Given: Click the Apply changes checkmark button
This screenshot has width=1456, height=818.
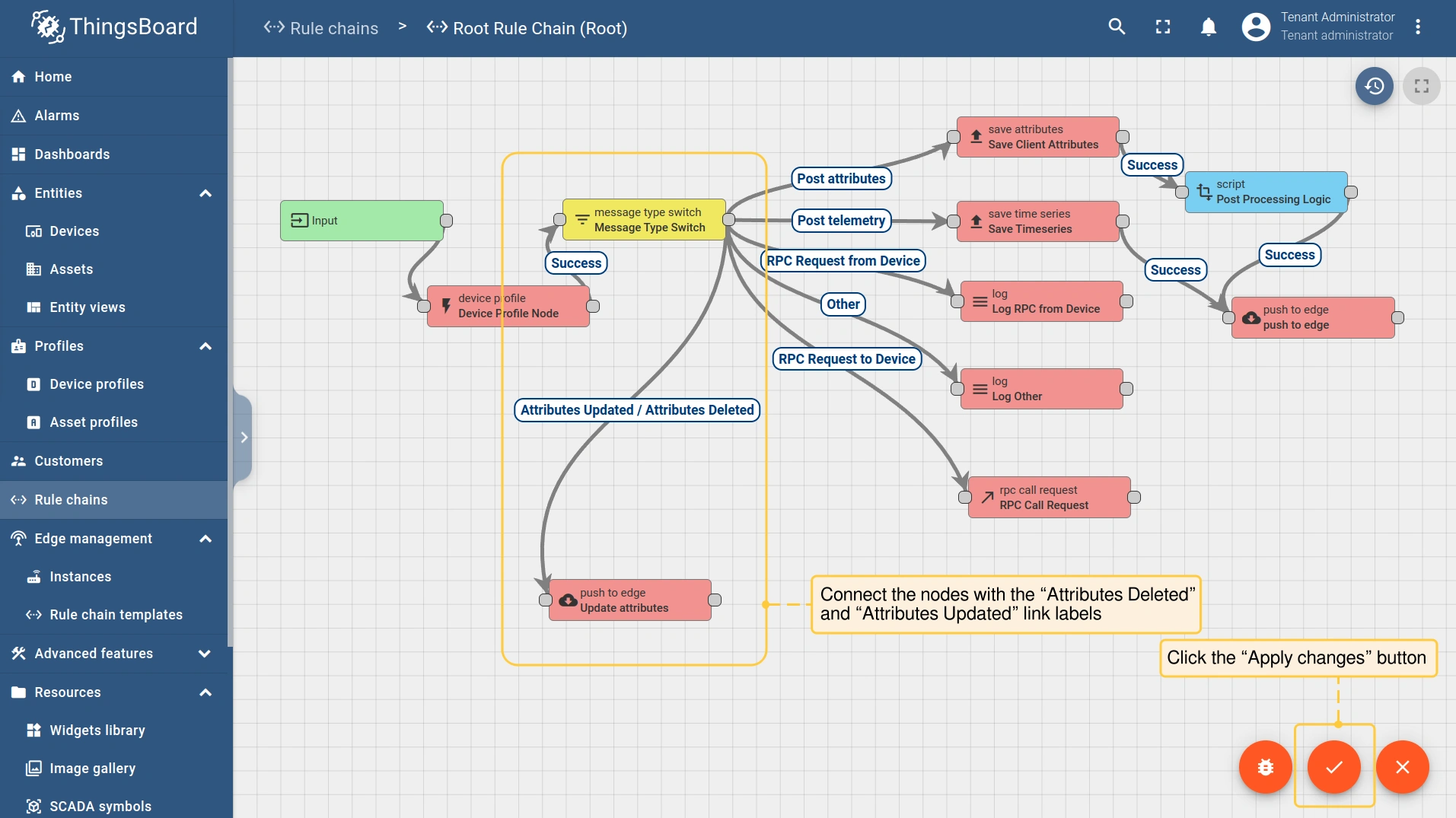Looking at the screenshot, I should (x=1333, y=767).
